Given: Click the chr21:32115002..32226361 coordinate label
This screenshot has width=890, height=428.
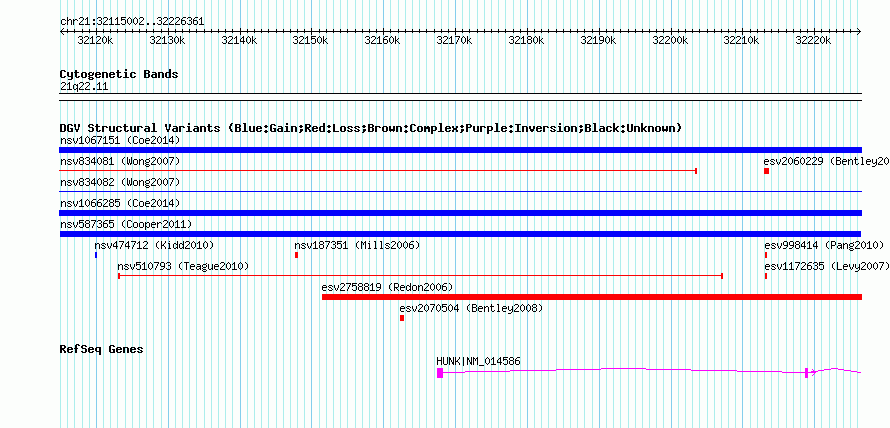Looking at the screenshot, I should [x=132, y=22].
